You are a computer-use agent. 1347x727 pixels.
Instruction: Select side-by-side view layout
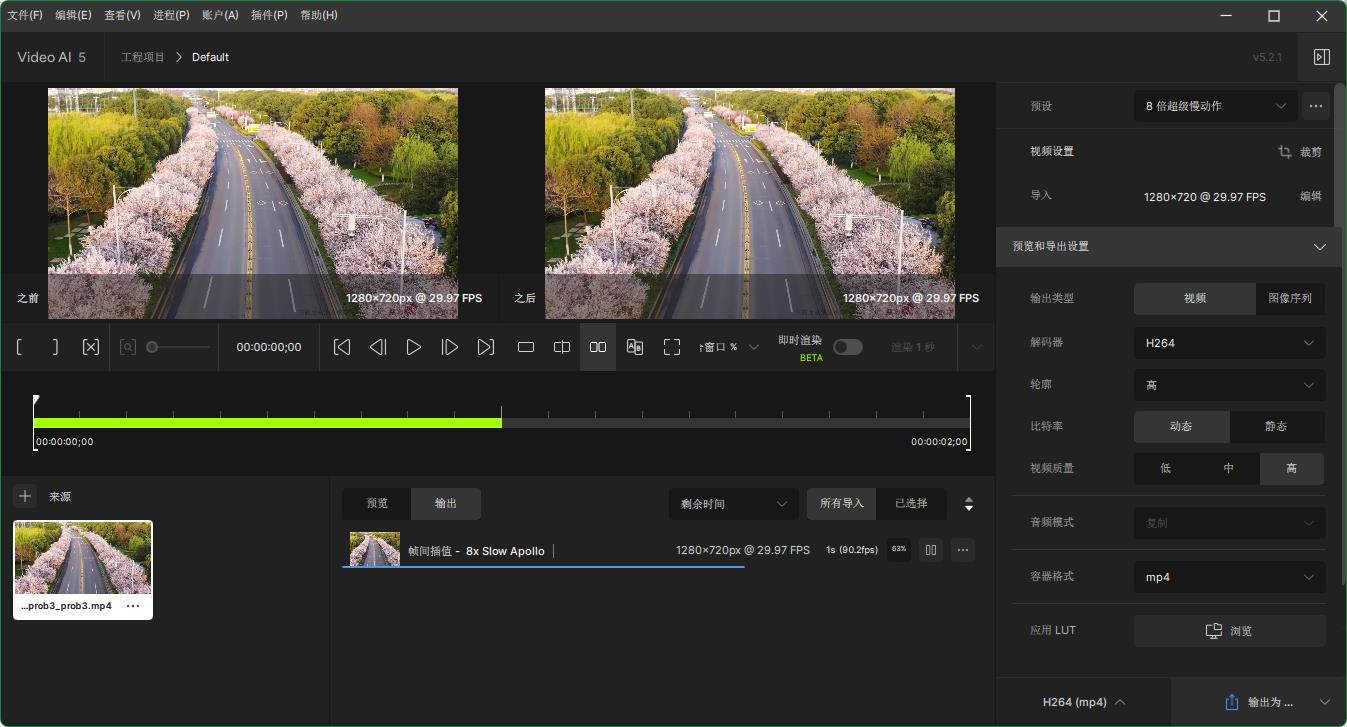point(598,347)
